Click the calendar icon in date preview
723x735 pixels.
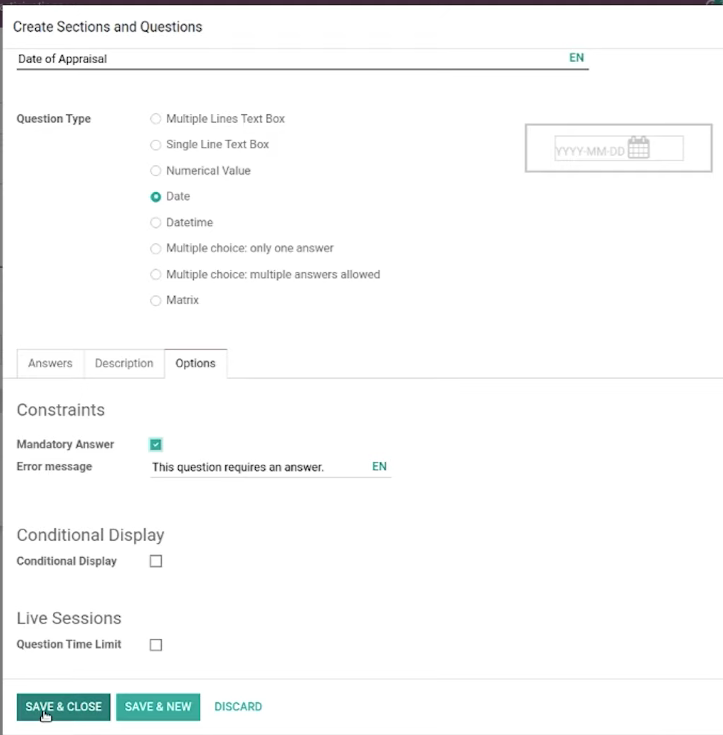638,148
